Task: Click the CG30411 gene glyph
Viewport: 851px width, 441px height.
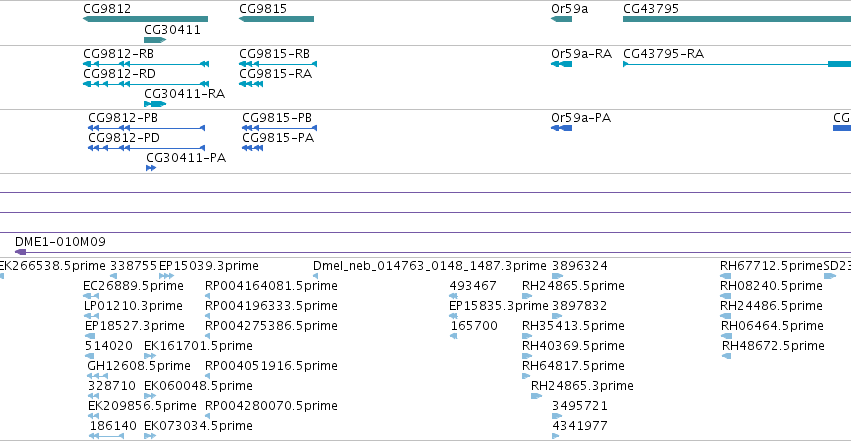Action: tap(155, 40)
